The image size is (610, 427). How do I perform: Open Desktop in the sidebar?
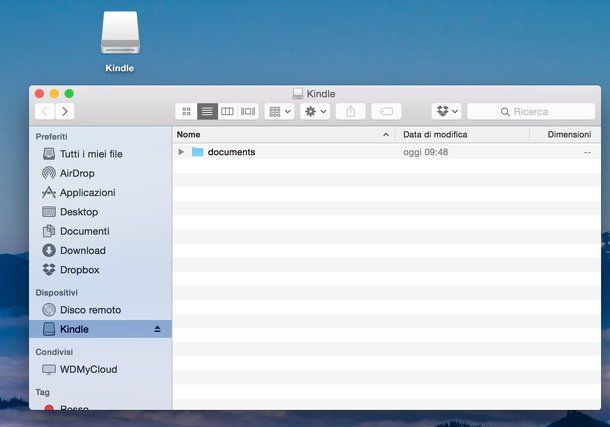click(100, 212)
